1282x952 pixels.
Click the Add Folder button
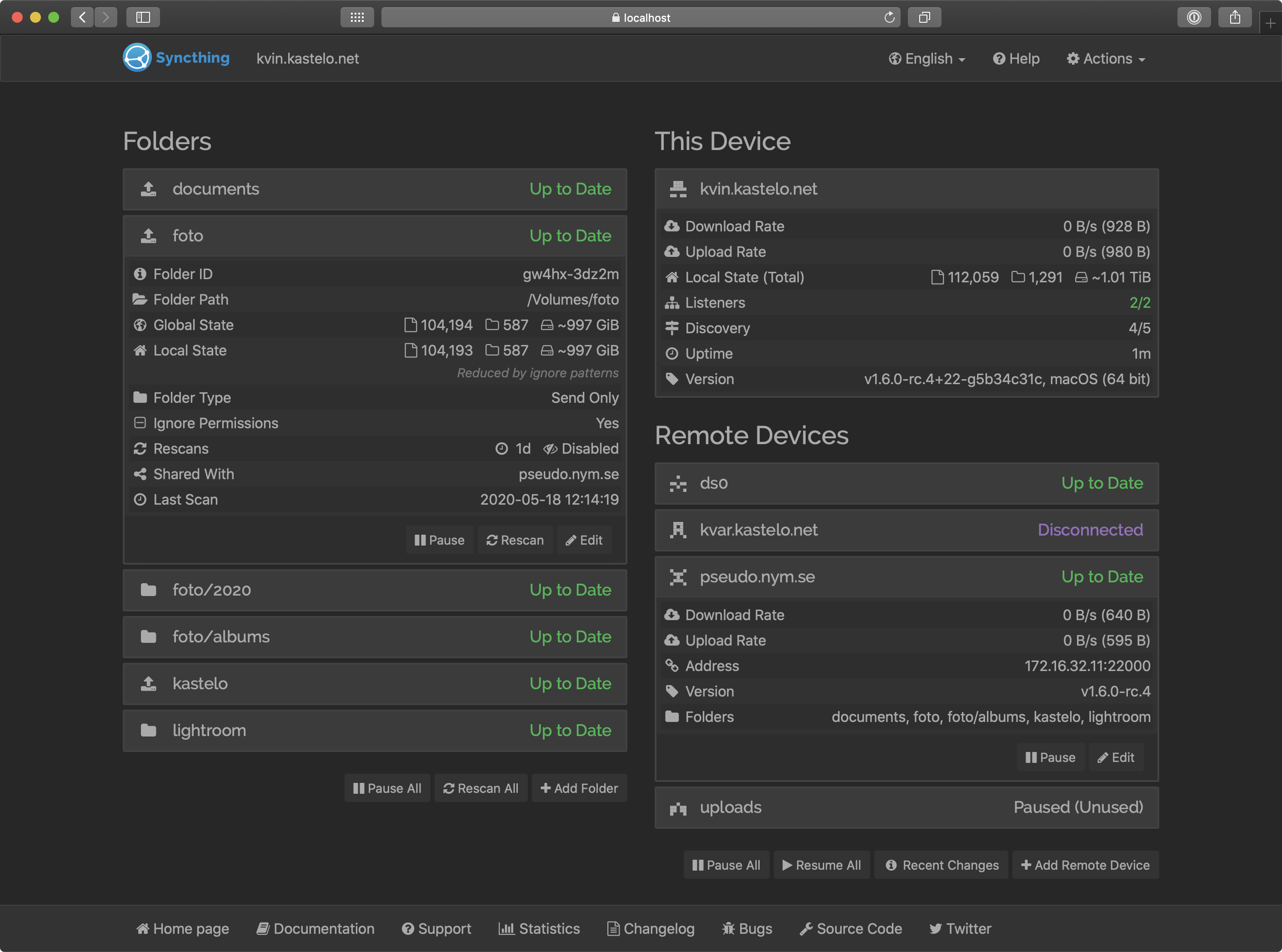point(579,788)
